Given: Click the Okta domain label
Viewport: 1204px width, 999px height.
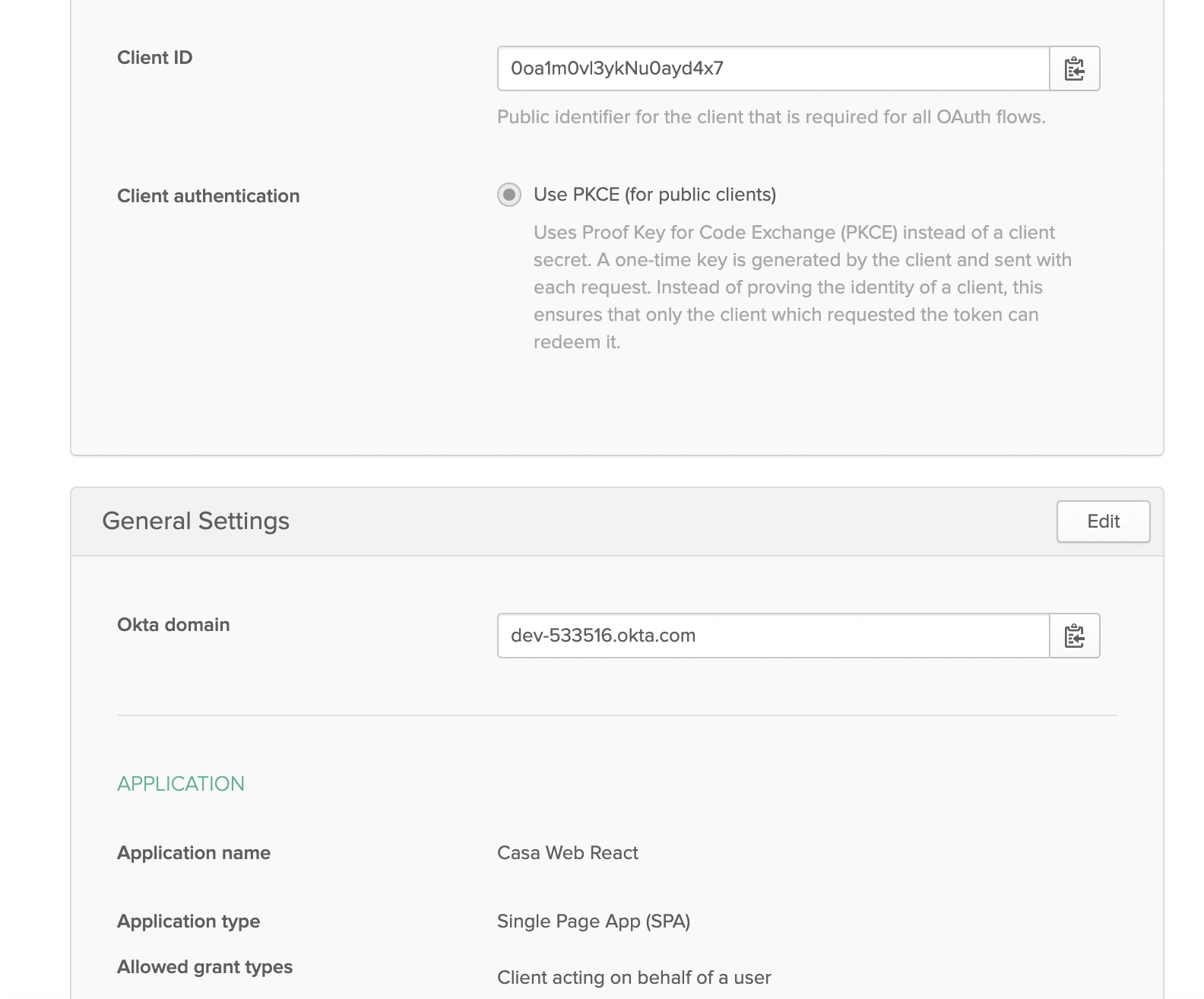Looking at the screenshot, I should coord(173,624).
